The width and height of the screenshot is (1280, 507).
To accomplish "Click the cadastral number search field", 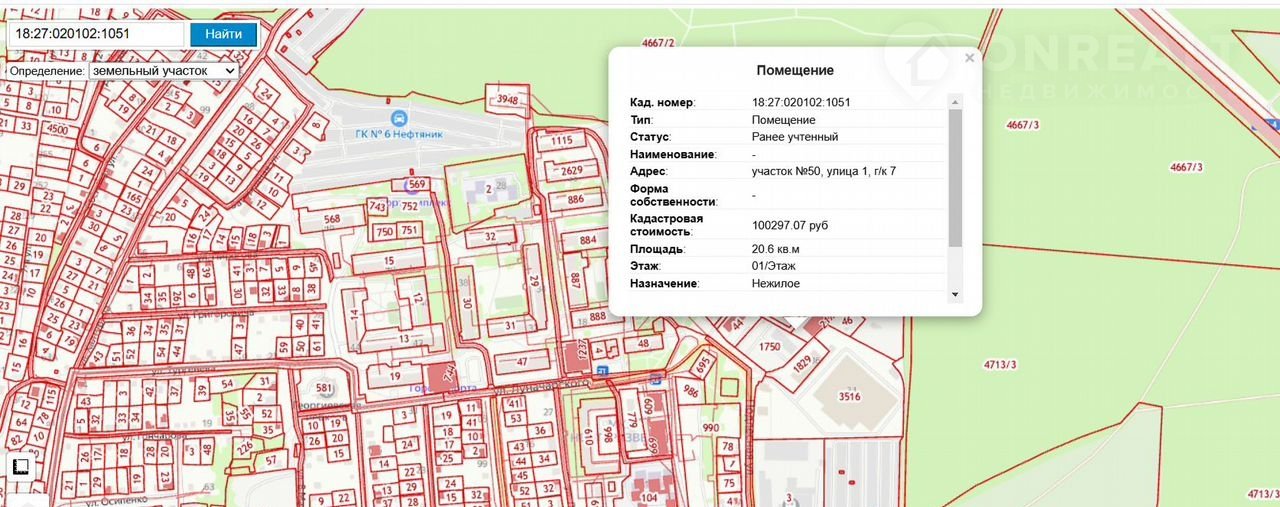I will click(x=96, y=34).
